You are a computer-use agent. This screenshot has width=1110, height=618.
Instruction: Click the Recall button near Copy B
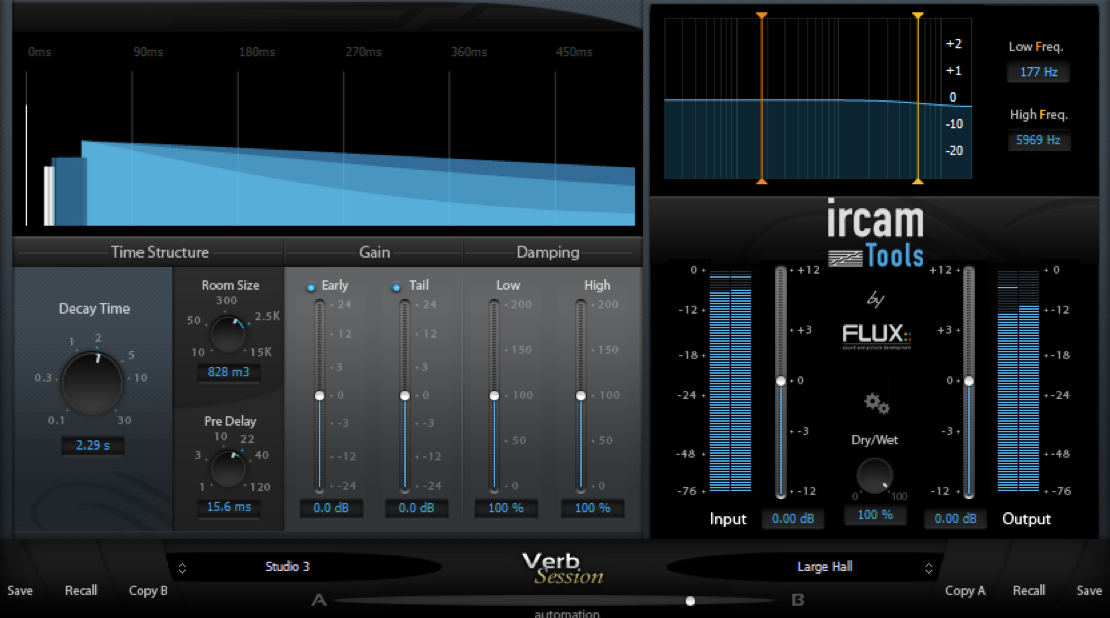81,591
